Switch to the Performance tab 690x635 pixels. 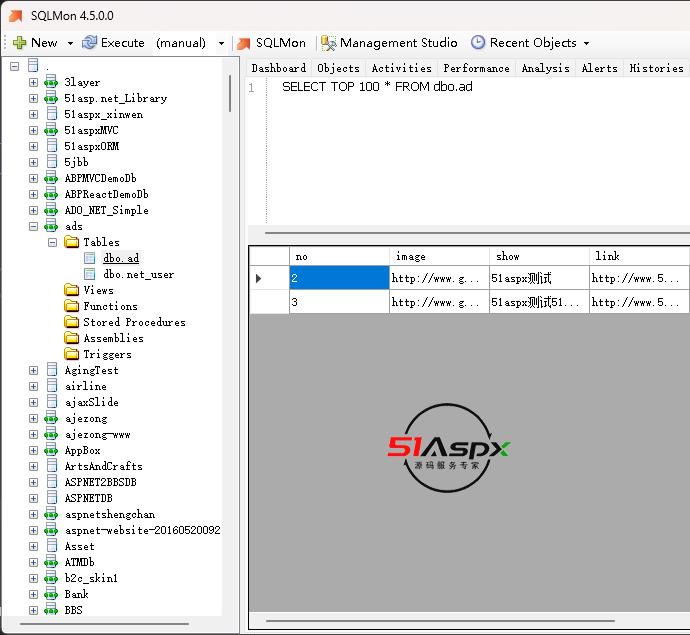[x=476, y=68]
